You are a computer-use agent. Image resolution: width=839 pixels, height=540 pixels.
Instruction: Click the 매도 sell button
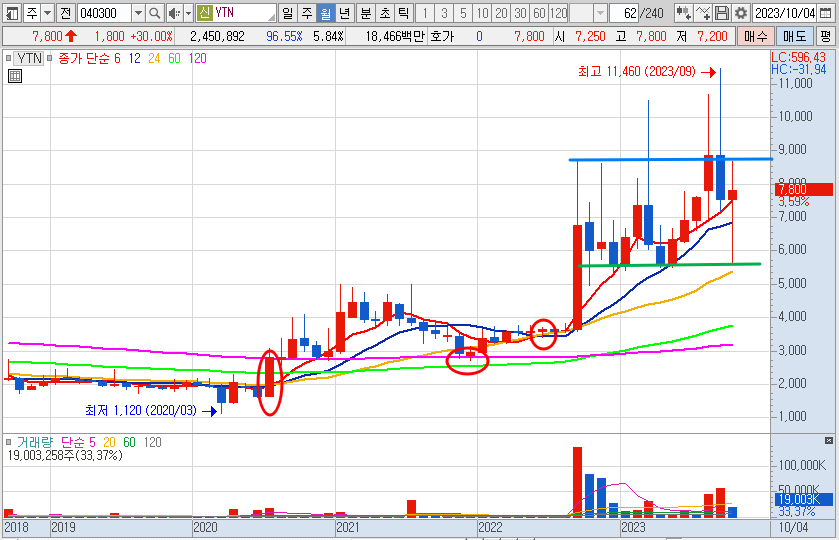tap(794, 36)
